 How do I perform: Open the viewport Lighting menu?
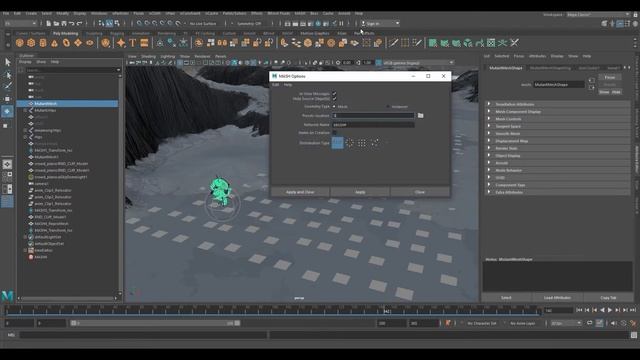pos(168,56)
